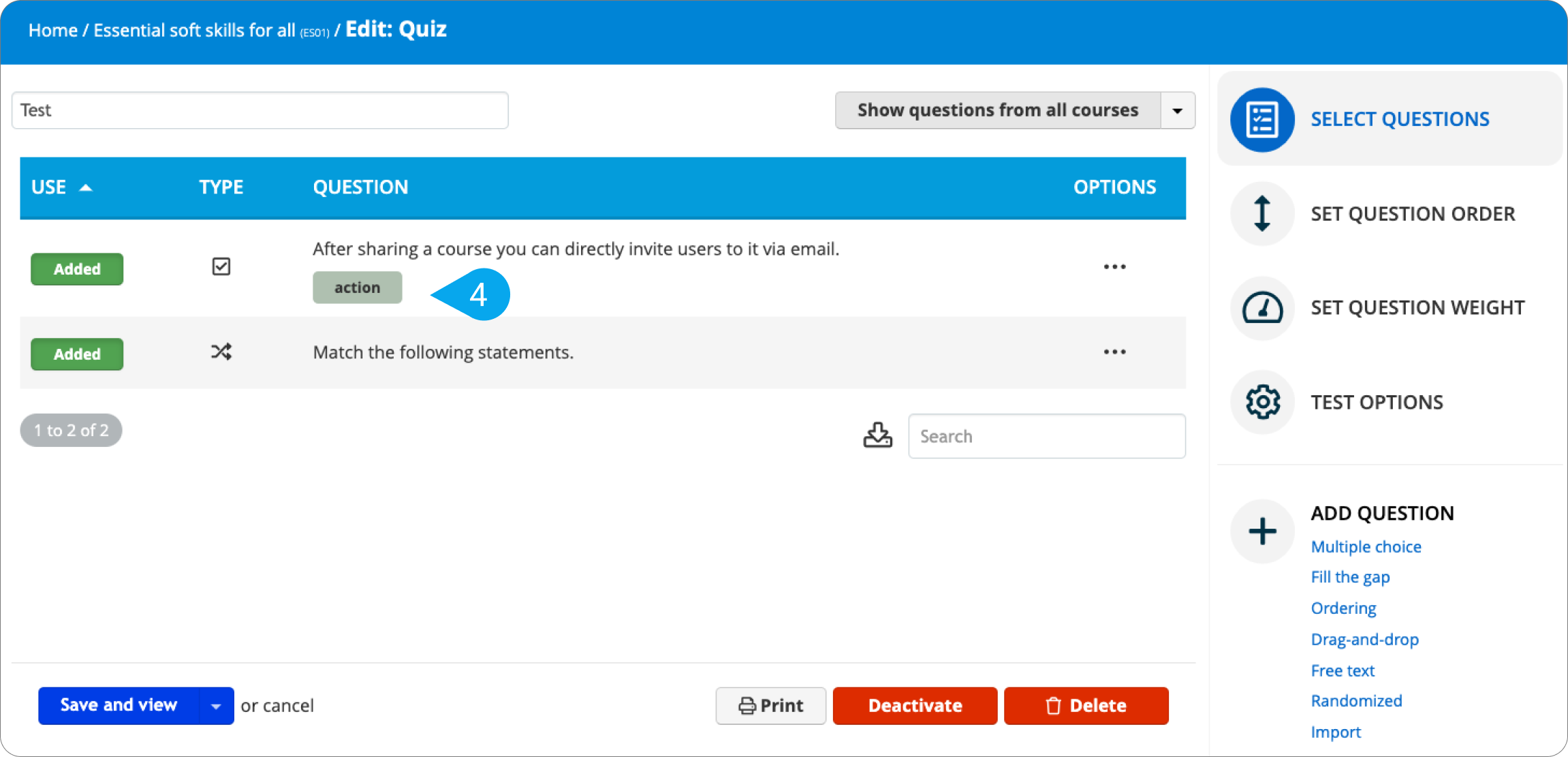Click the shuffle icon for matching question type
This screenshot has height=757, width=1568.
pyautogui.click(x=221, y=352)
